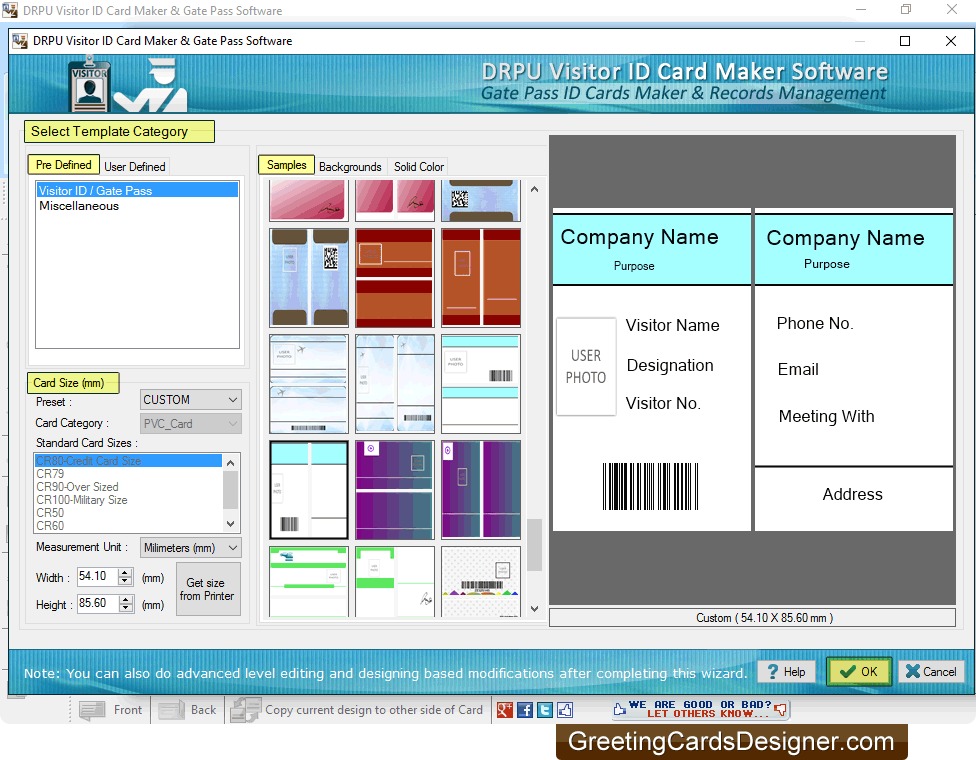Click Copy current design to other side icon
976x760 pixels.
(x=245, y=710)
